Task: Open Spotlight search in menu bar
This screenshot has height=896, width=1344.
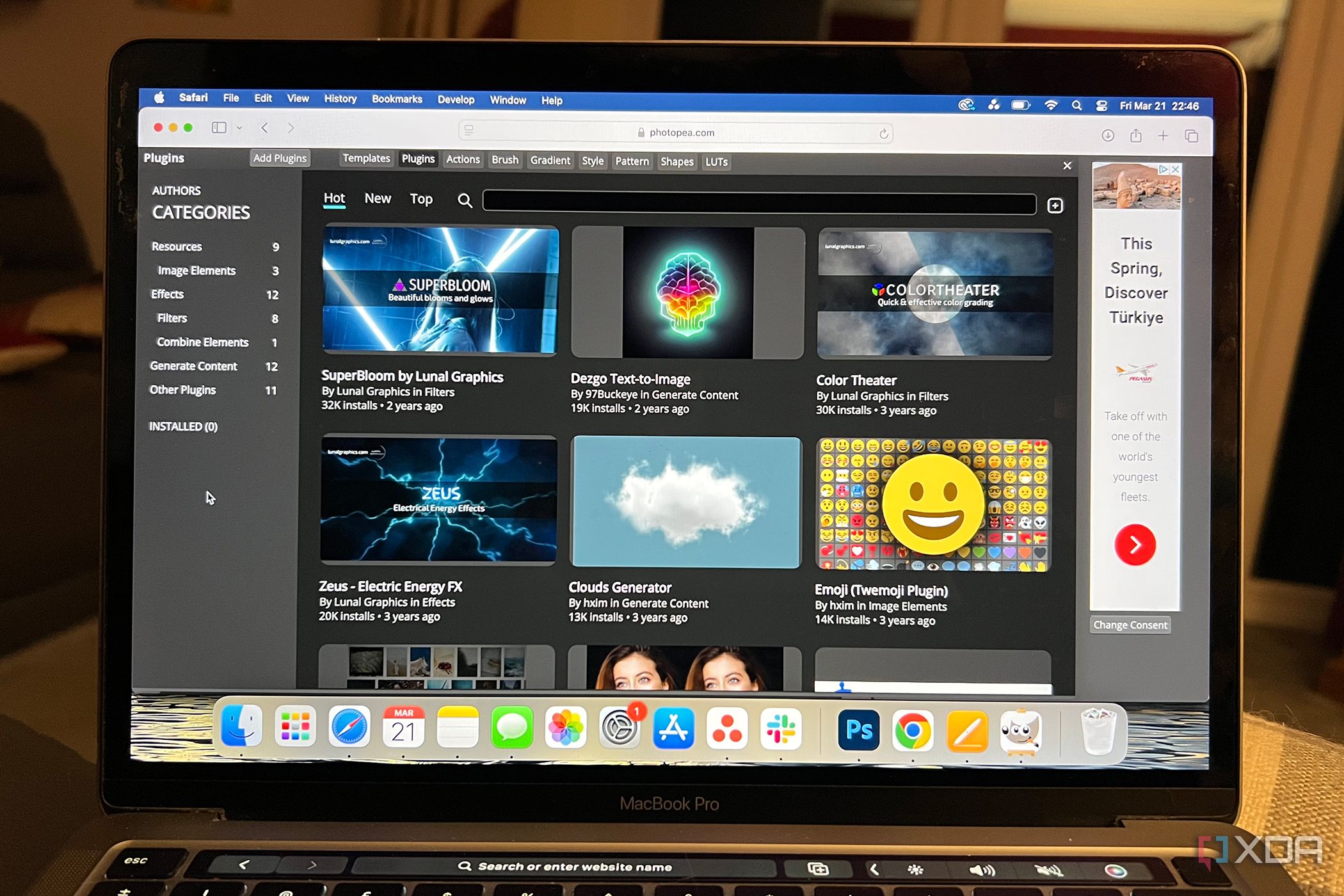Action: pos(1076,106)
